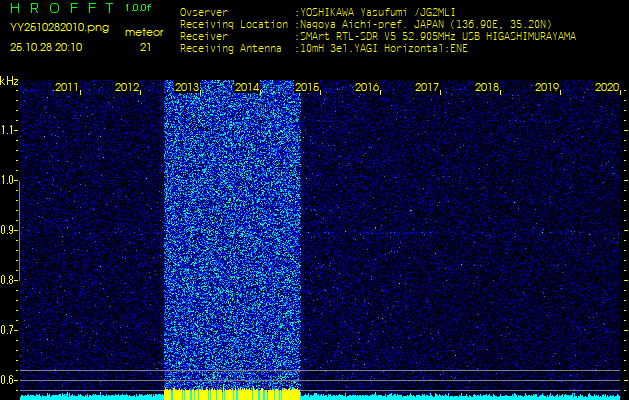Screen dimensions: 629x400
Task: Click the kHz axis unit label
Action: tap(9, 81)
